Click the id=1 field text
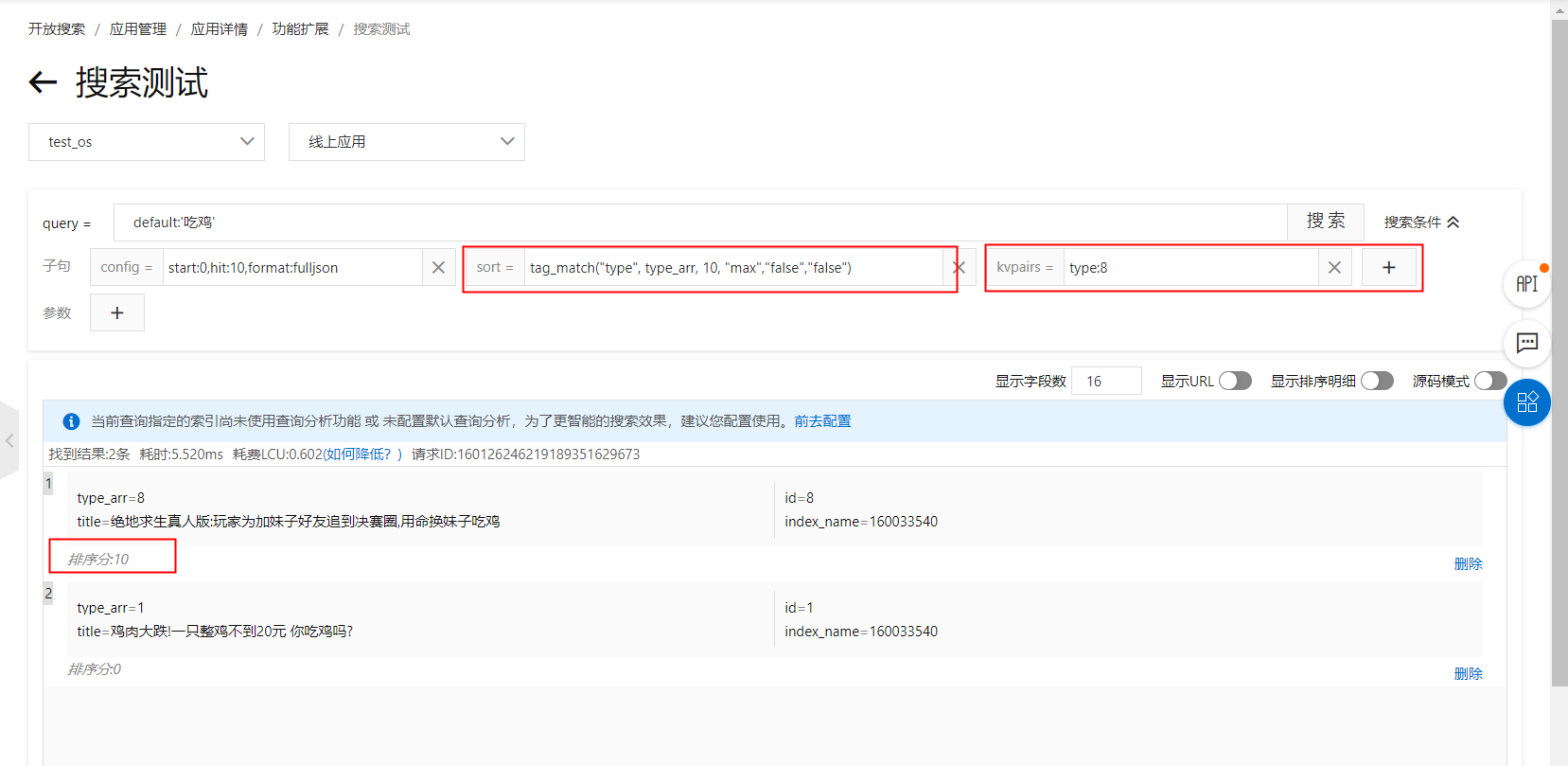 800,608
